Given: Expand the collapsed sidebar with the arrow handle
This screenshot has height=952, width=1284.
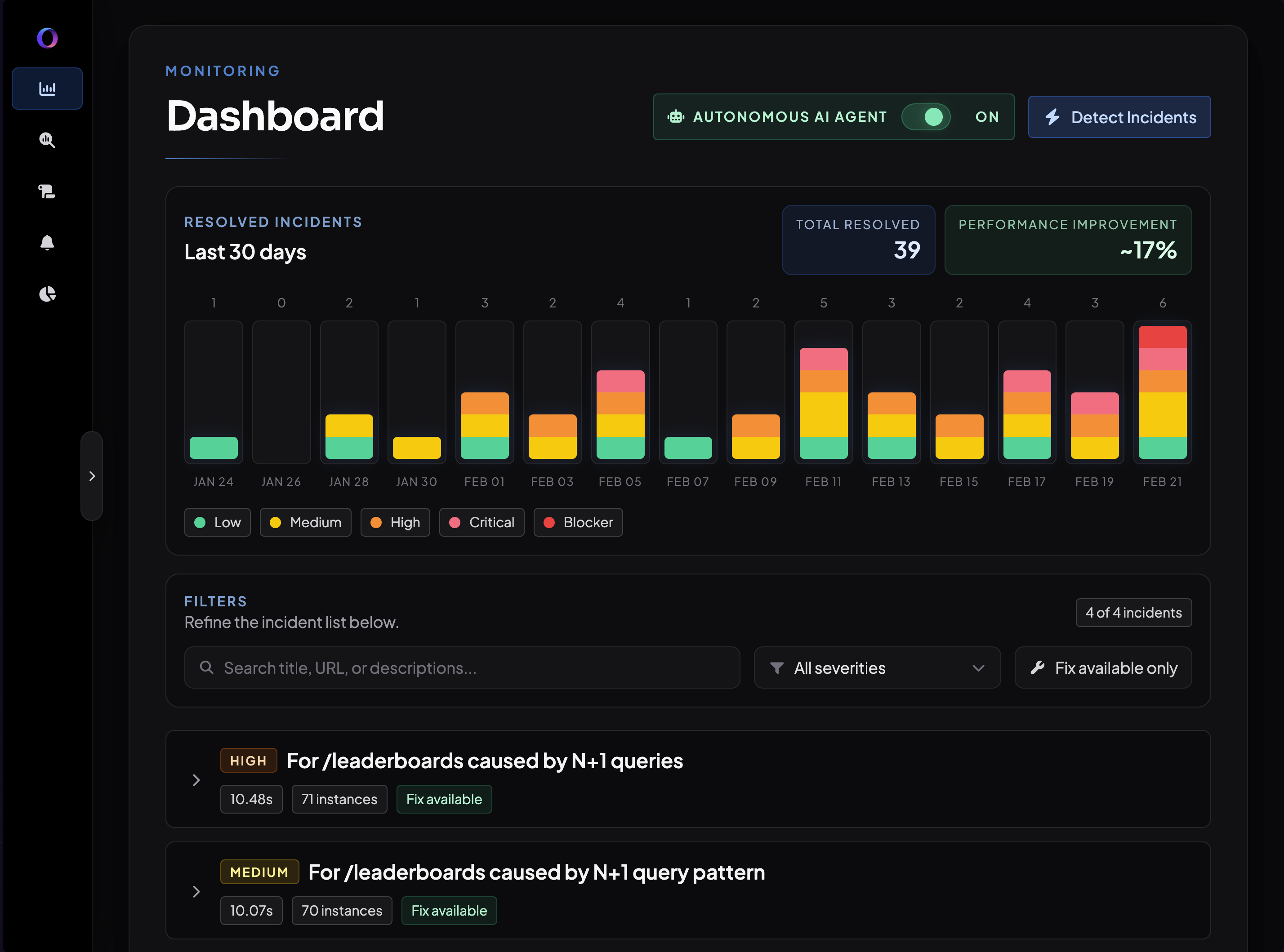Looking at the screenshot, I should pos(92,476).
